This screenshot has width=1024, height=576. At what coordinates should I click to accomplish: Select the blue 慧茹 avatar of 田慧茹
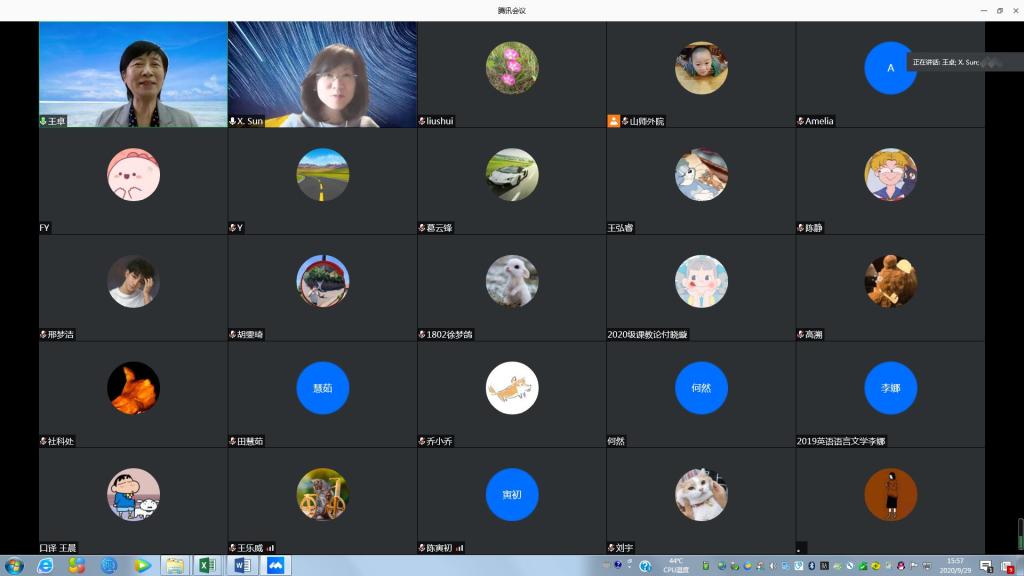click(x=322, y=388)
